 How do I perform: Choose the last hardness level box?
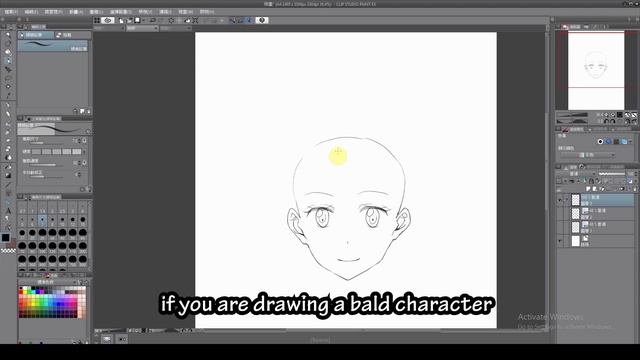tap(76, 151)
